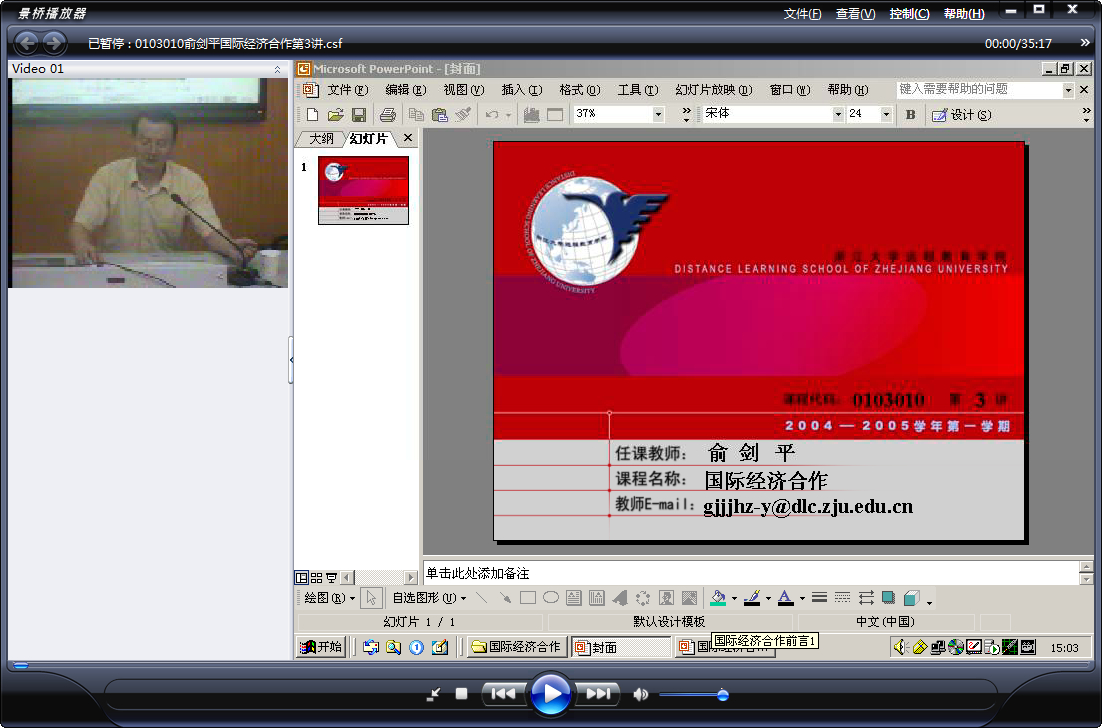
Task: Expand the 自选图形 AutoShapes menu
Action: [x=429, y=598]
